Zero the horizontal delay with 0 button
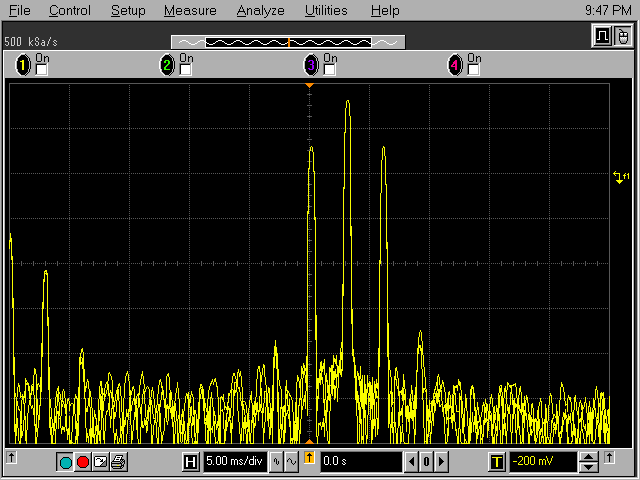Image resolution: width=640 pixels, height=480 pixels. coord(425,462)
